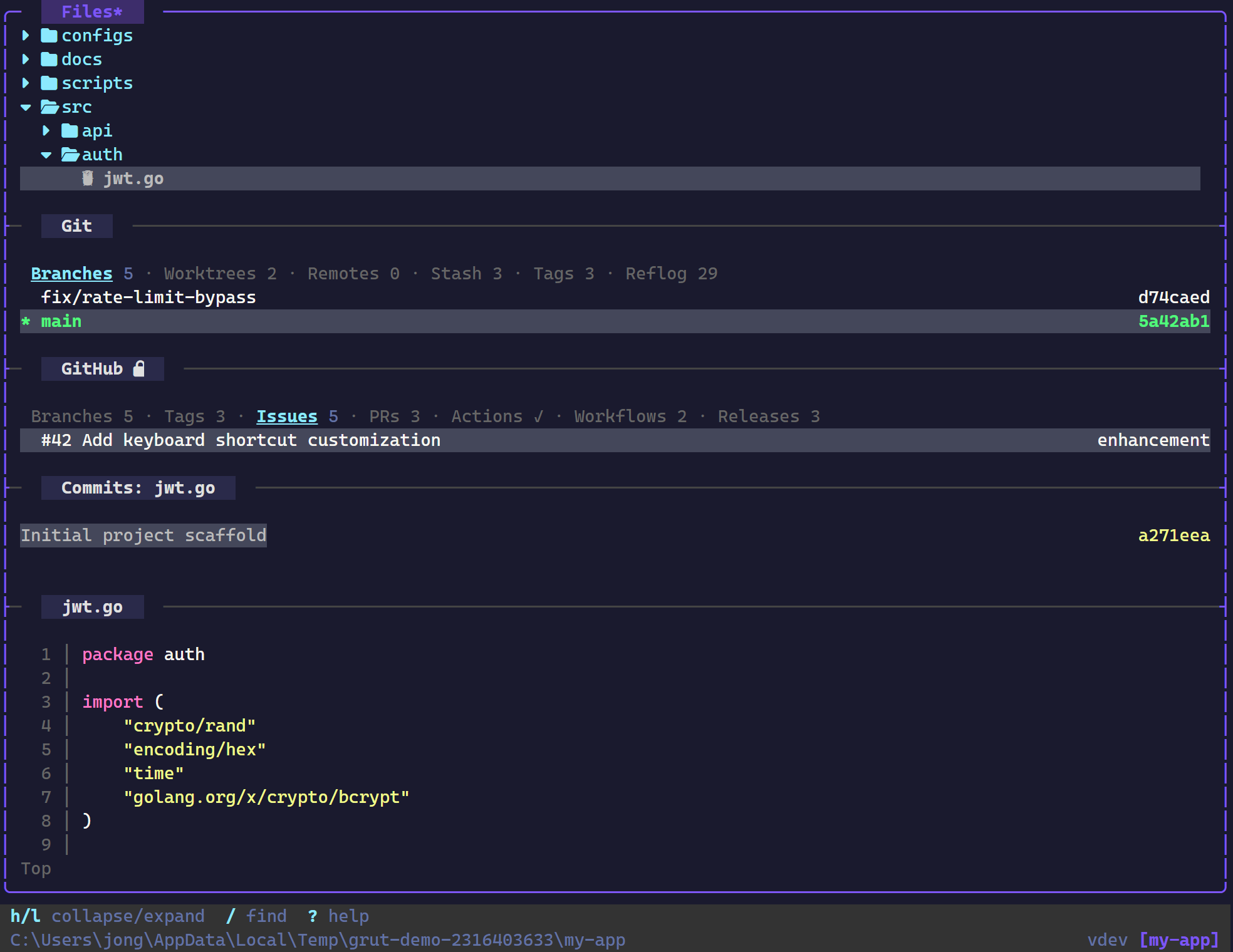Select the enhancement label on issue #42

1153,440
